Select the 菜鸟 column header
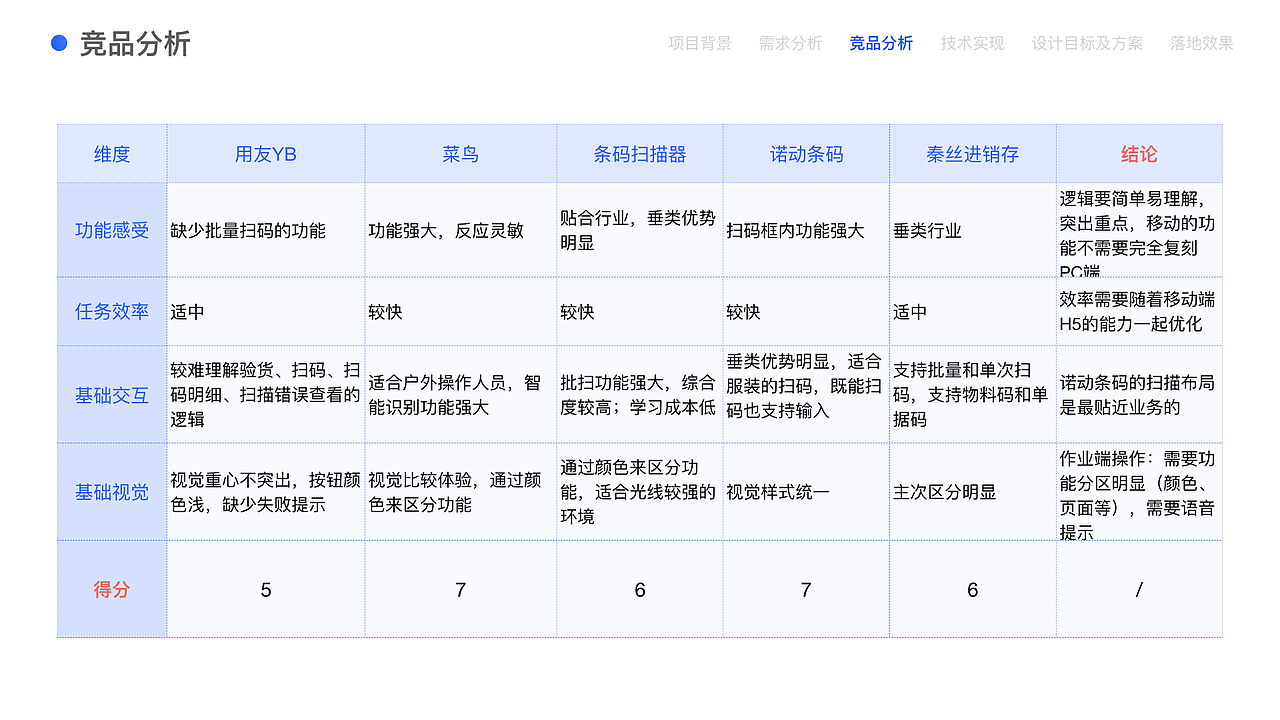Image resolution: width=1280 pixels, height=720 pixels. coord(461,153)
